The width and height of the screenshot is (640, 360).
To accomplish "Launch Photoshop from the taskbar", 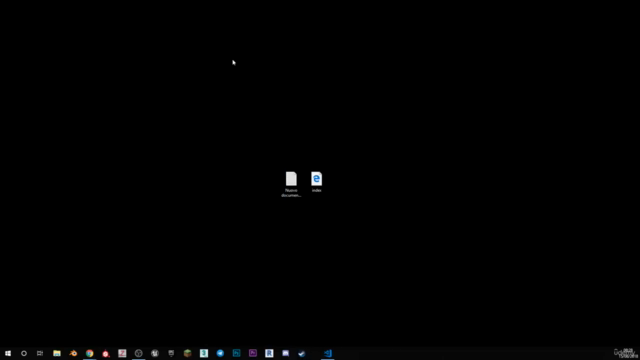I will pos(236,353).
